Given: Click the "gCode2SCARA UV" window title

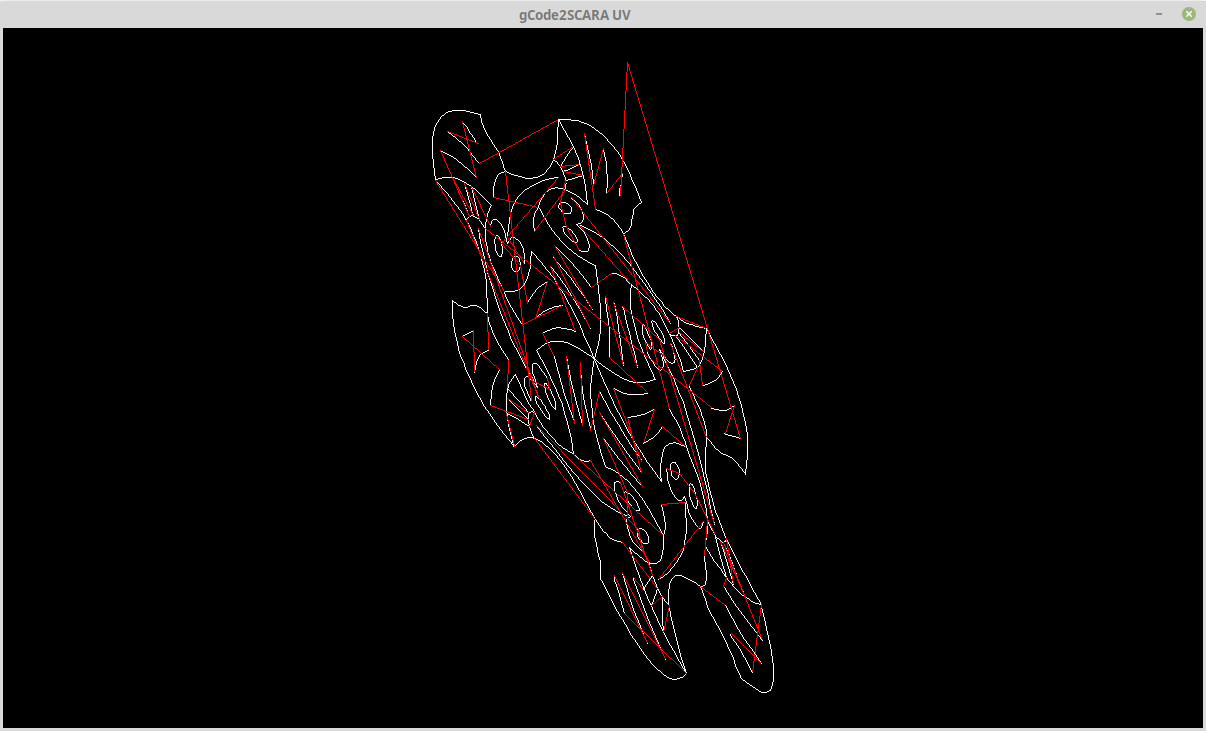Looking at the screenshot, I should point(575,15).
